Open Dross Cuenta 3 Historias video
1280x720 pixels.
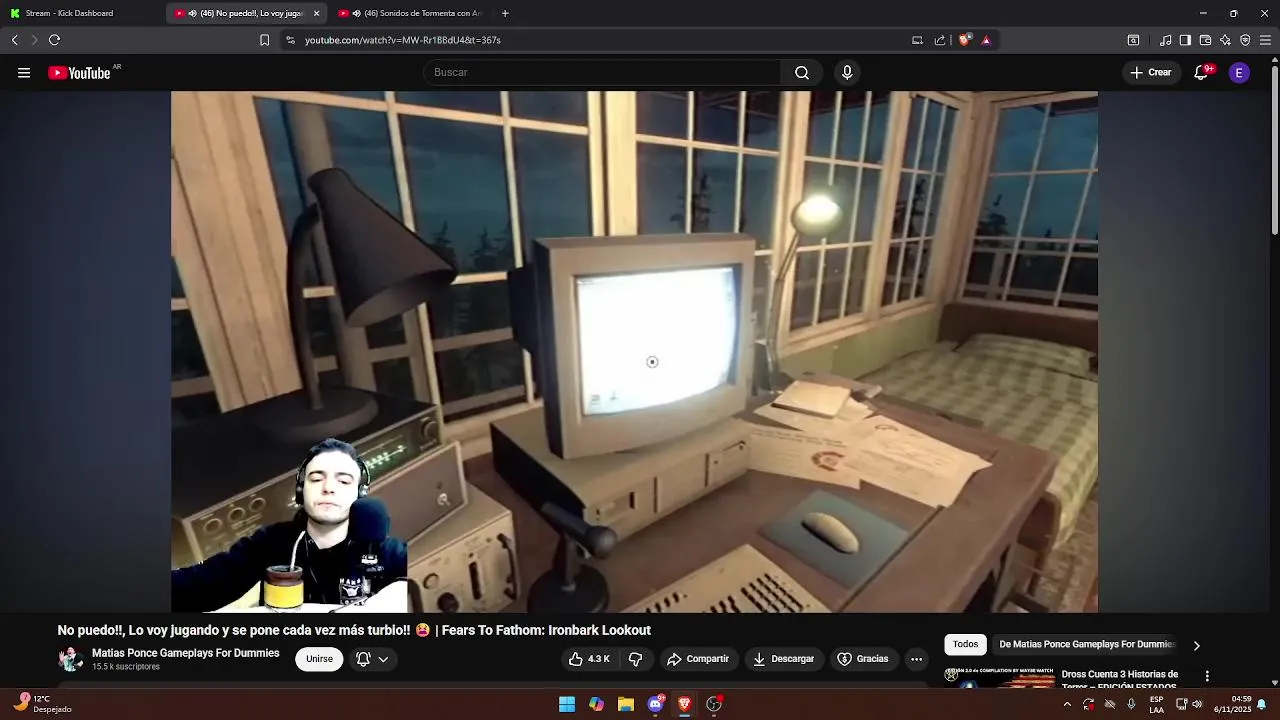pyautogui.click(x=1119, y=680)
